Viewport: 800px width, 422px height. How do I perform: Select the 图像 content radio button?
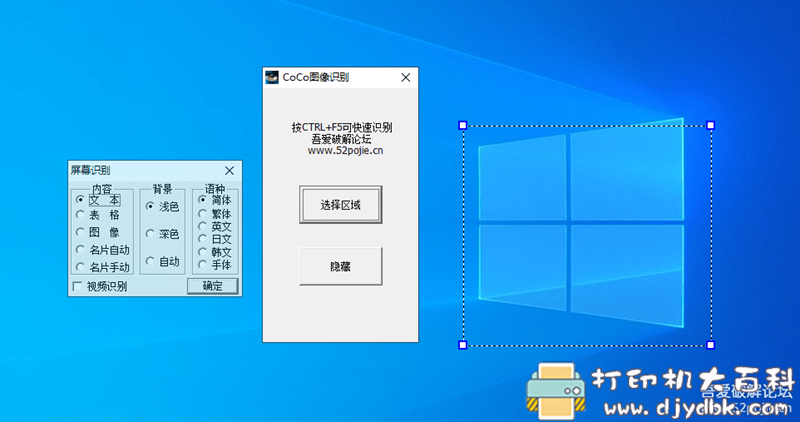point(80,232)
